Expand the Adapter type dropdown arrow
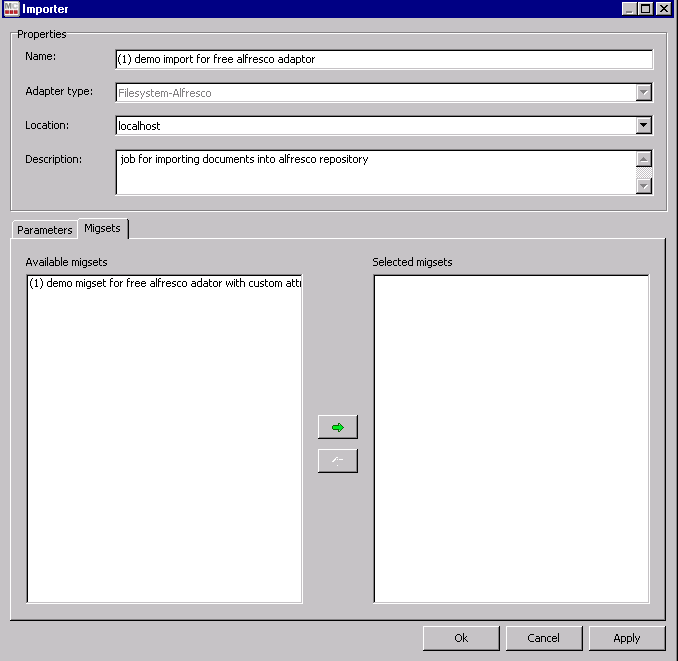 point(644,93)
